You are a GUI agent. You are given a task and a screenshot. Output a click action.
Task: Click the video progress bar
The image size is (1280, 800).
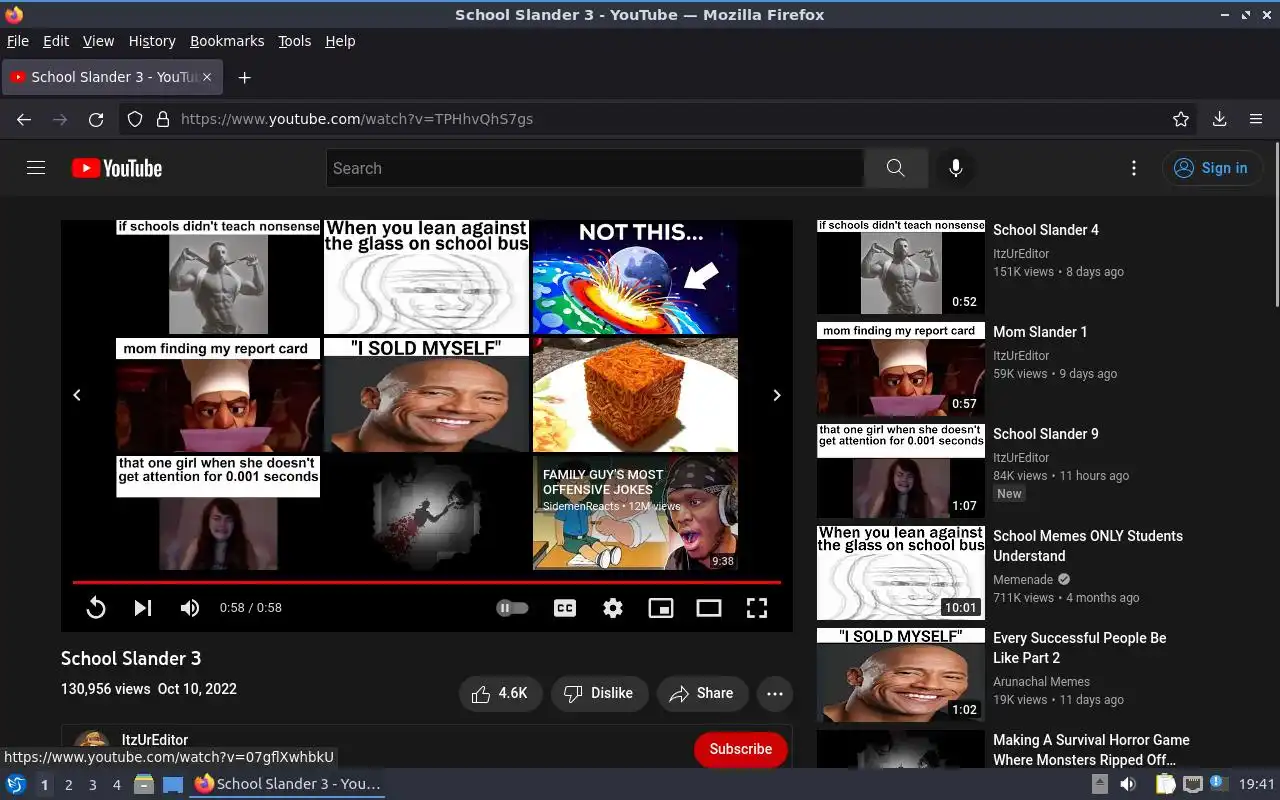pos(427,582)
